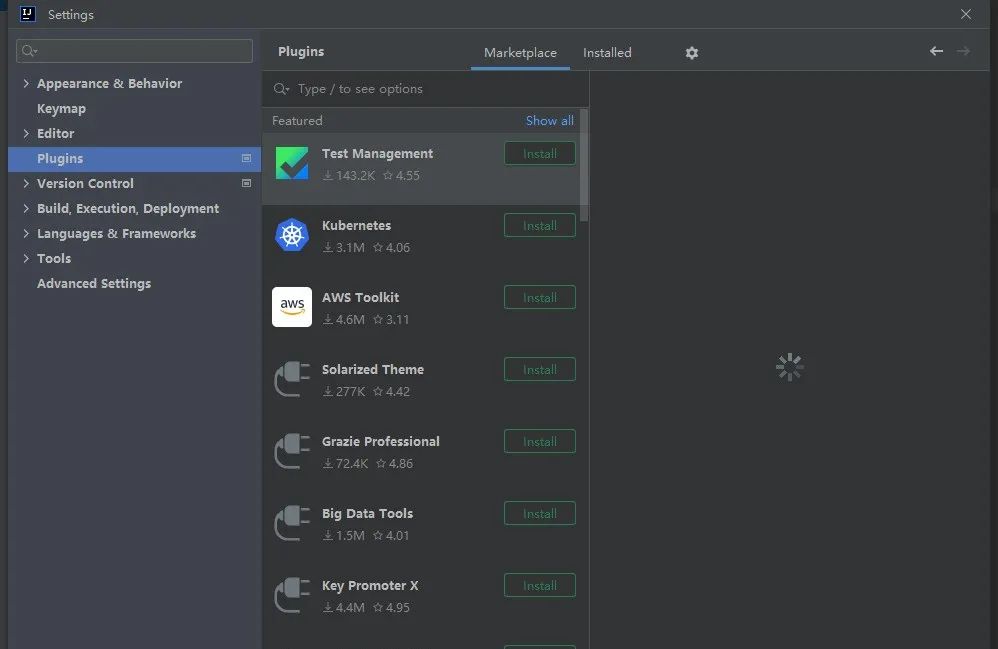This screenshot has height=649, width=998.
Task: Click the Solarized Theme plugin icon
Action: click(x=292, y=379)
